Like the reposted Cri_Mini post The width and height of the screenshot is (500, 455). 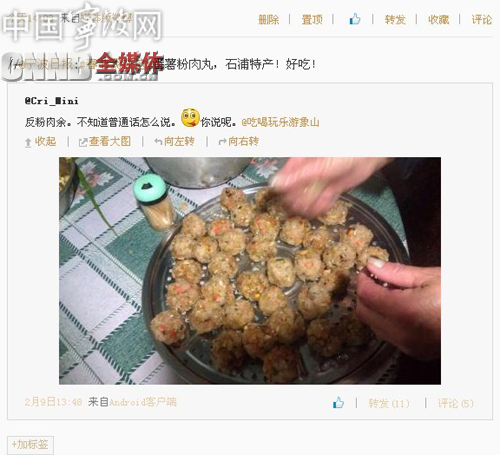point(338,403)
